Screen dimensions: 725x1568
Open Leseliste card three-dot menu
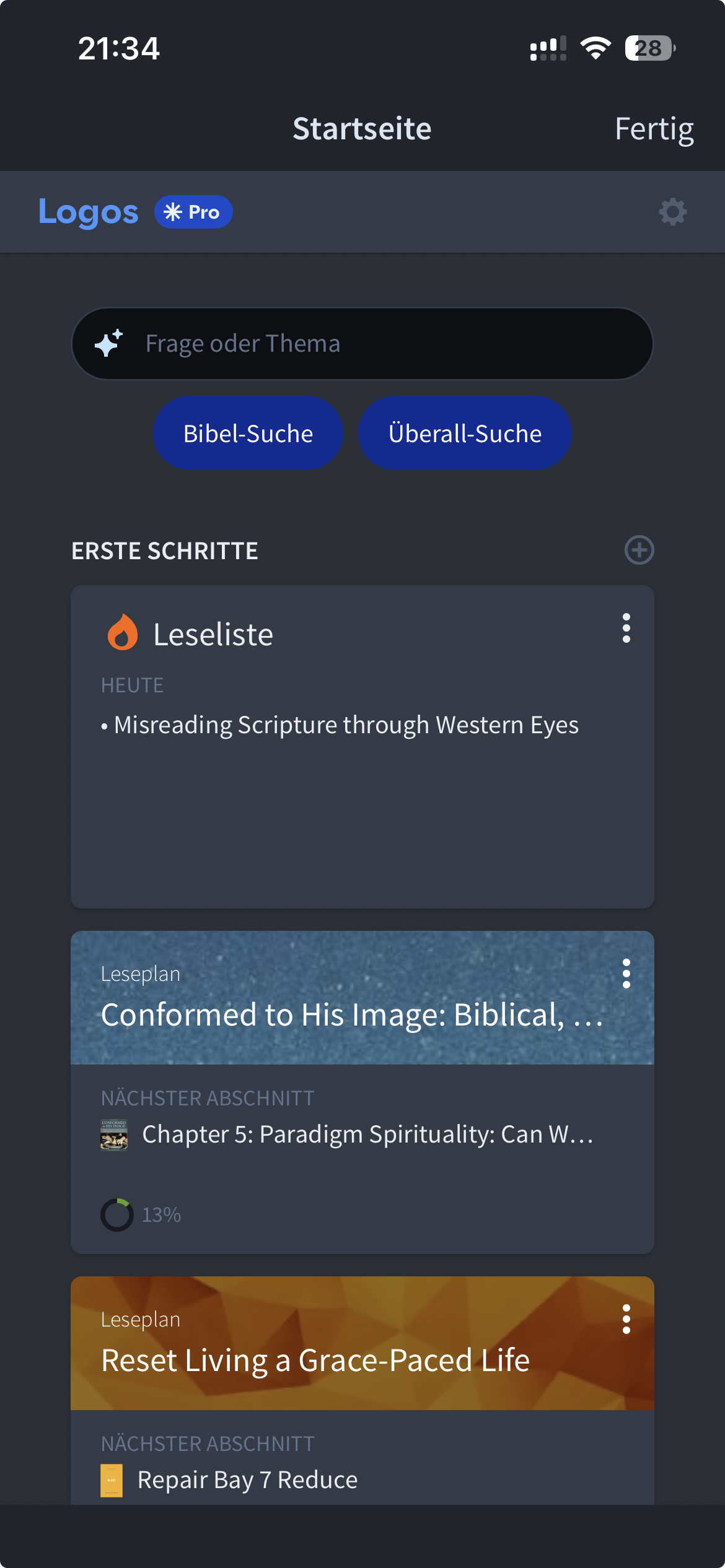click(626, 629)
